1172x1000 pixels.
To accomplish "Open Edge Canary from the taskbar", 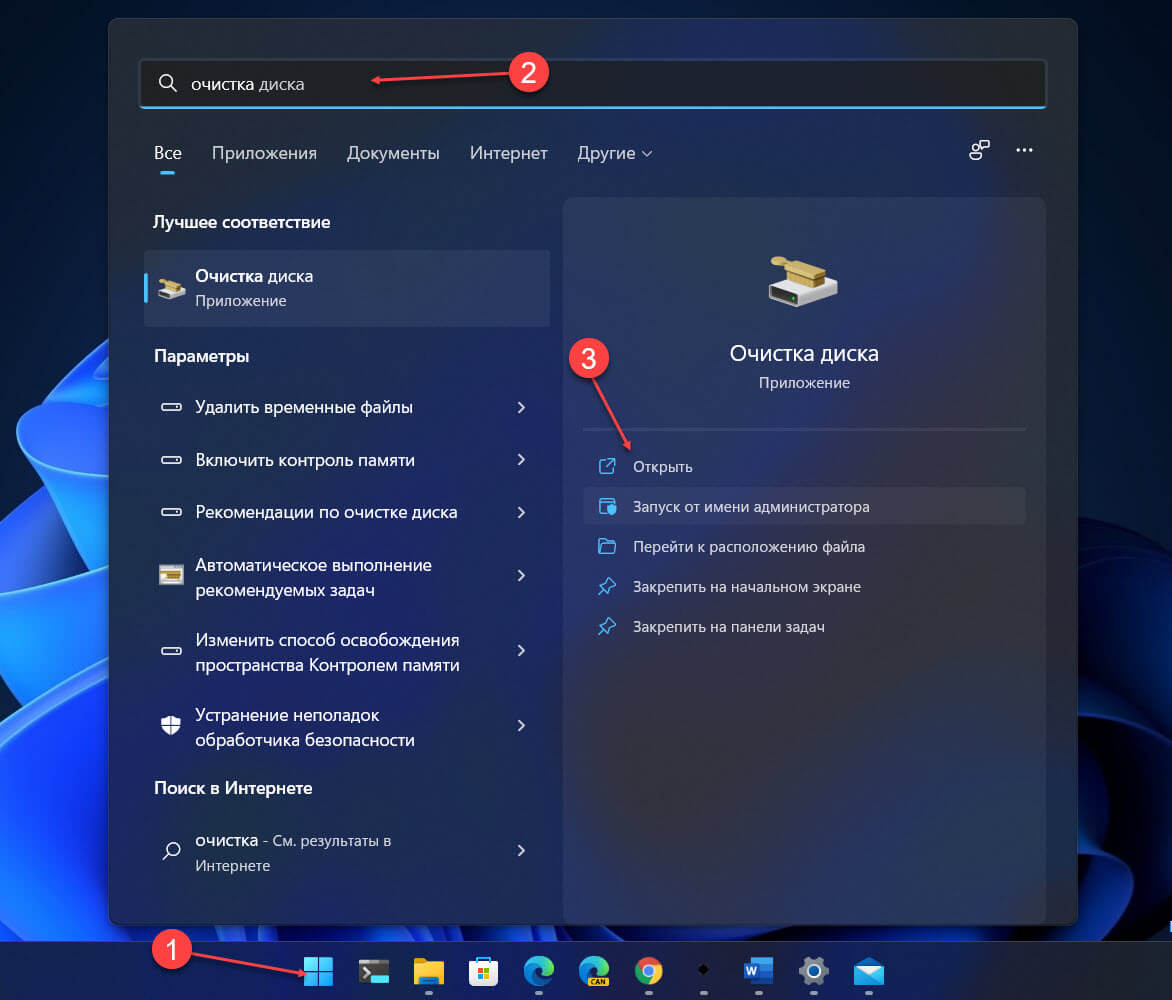I will pyautogui.click(x=593, y=972).
